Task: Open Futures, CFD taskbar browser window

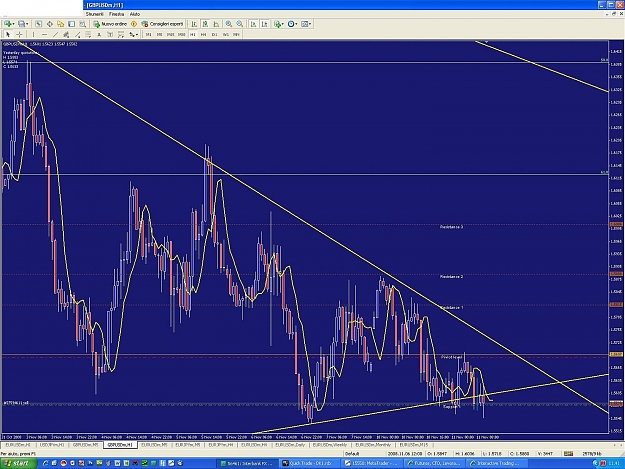Action: [x=434, y=463]
